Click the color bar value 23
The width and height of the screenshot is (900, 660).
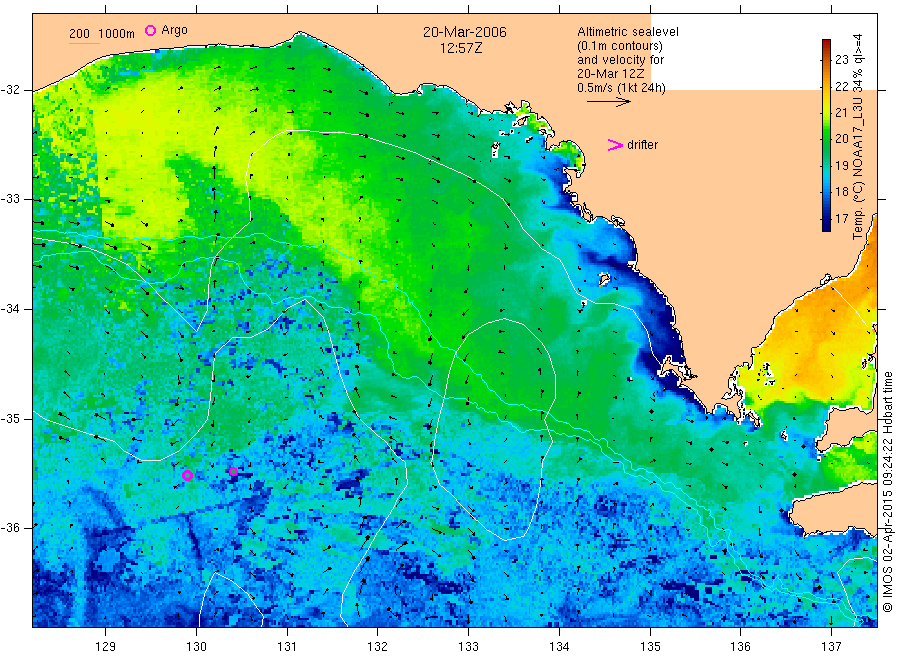point(841,59)
